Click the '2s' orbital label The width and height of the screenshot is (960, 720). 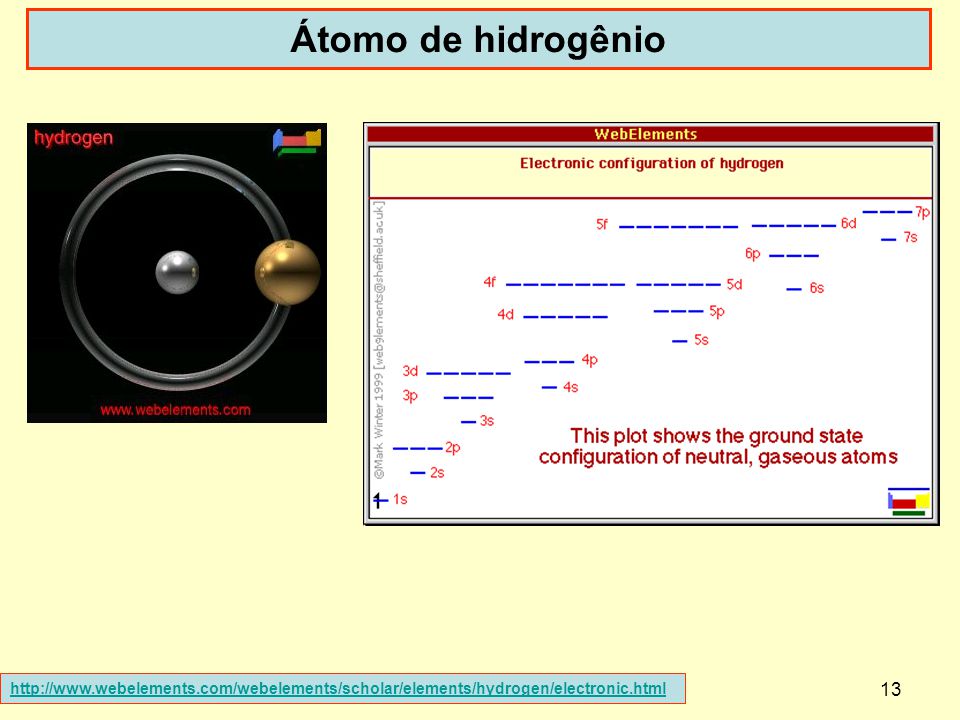pyautogui.click(x=437, y=473)
